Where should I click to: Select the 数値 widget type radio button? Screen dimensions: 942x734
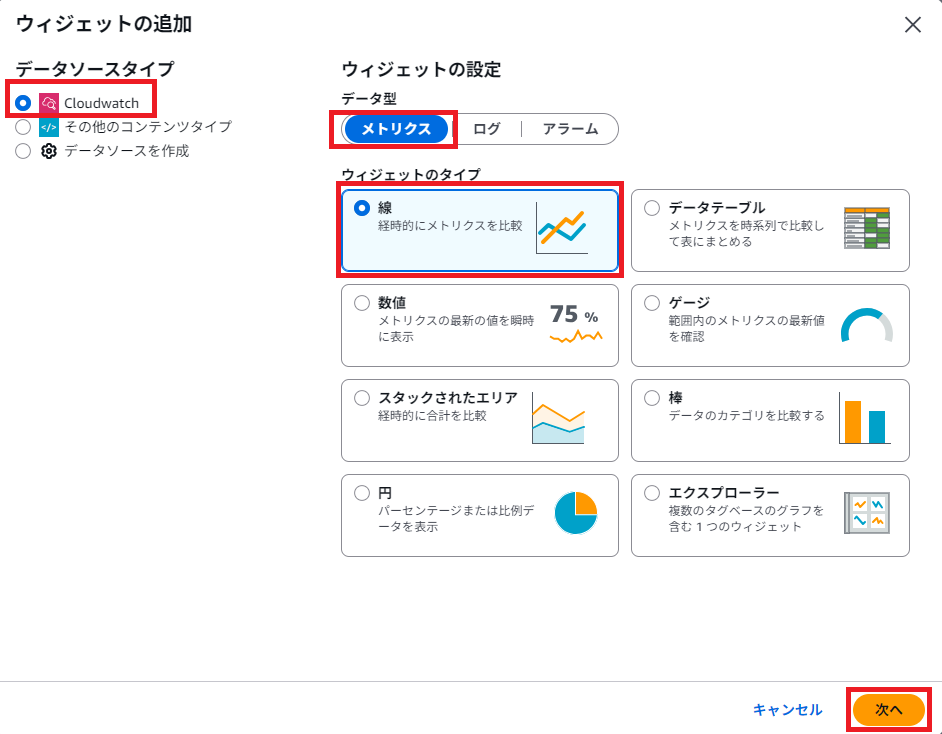click(362, 303)
